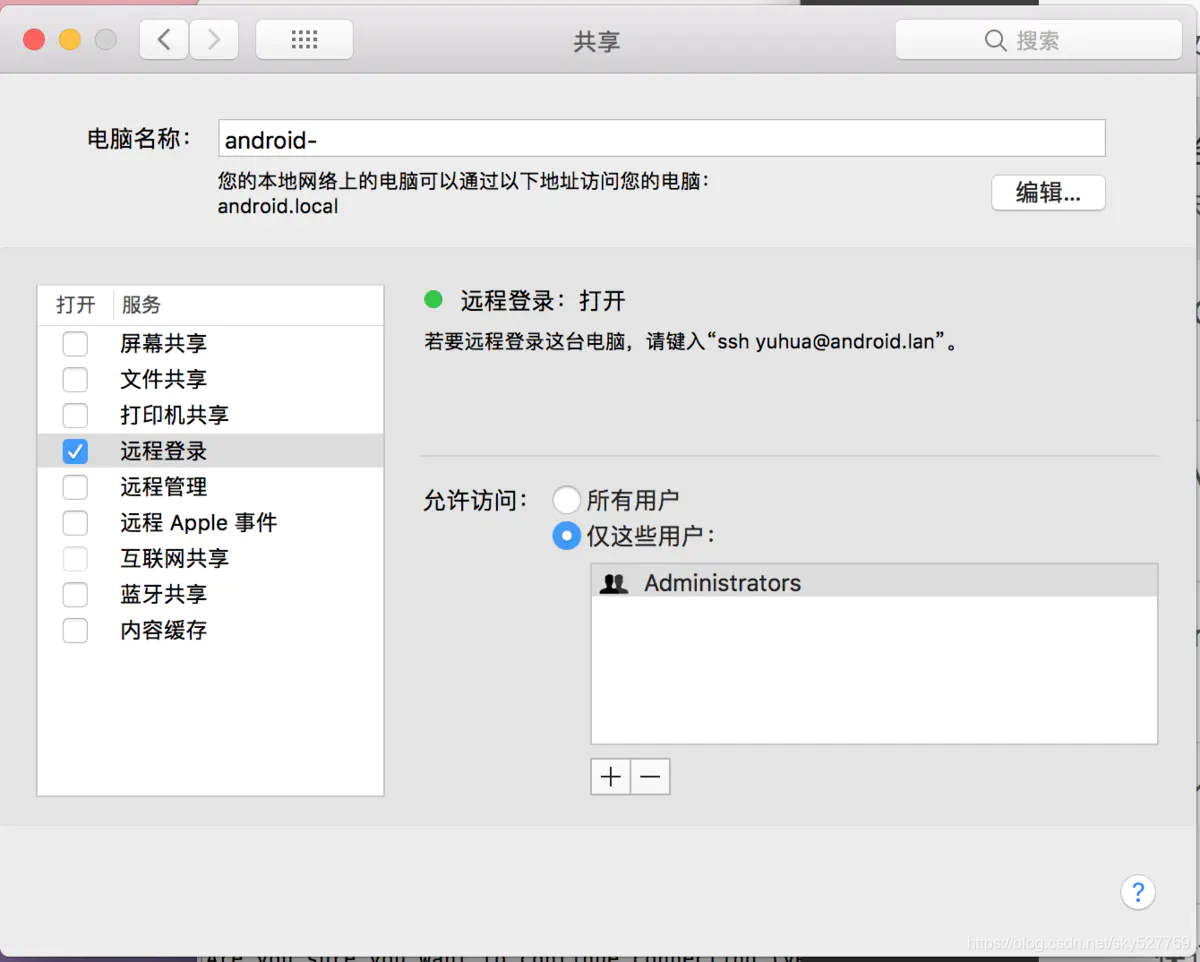Enable the 远程管理 checkbox
Viewport: 1200px width, 962px height.
coord(75,487)
